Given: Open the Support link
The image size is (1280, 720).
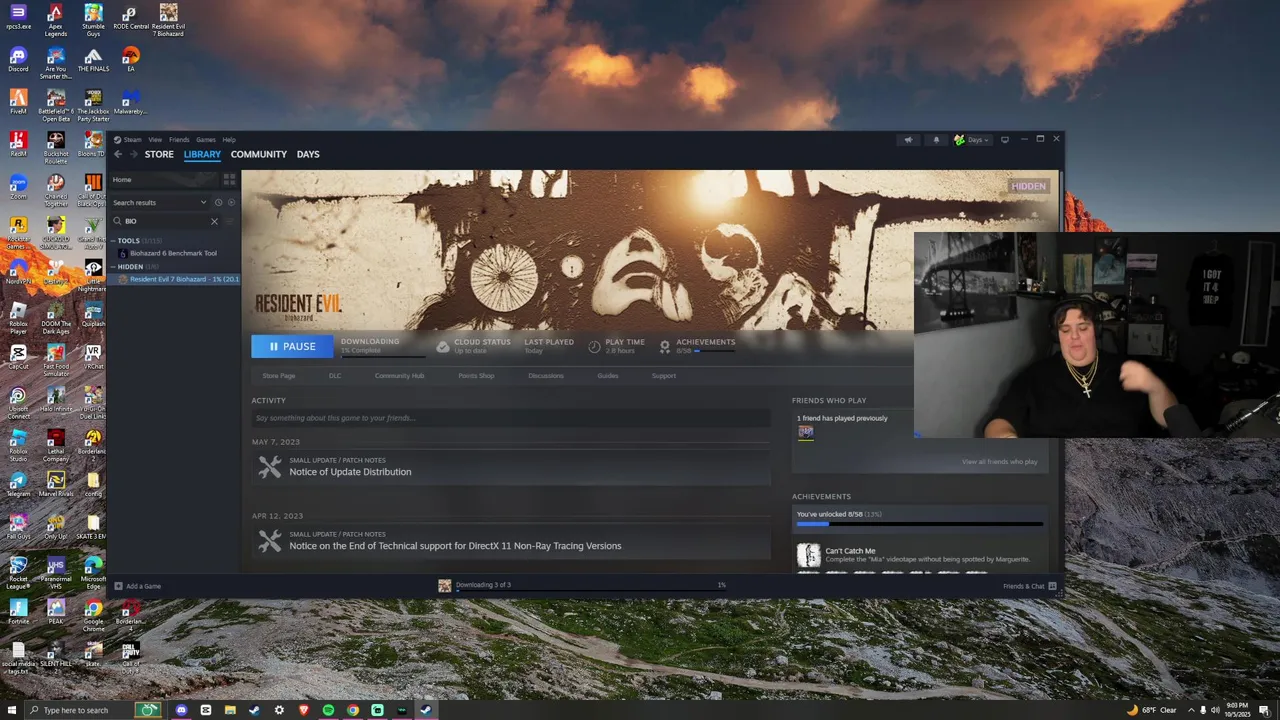Looking at the screenshot, I should point(664,376).
